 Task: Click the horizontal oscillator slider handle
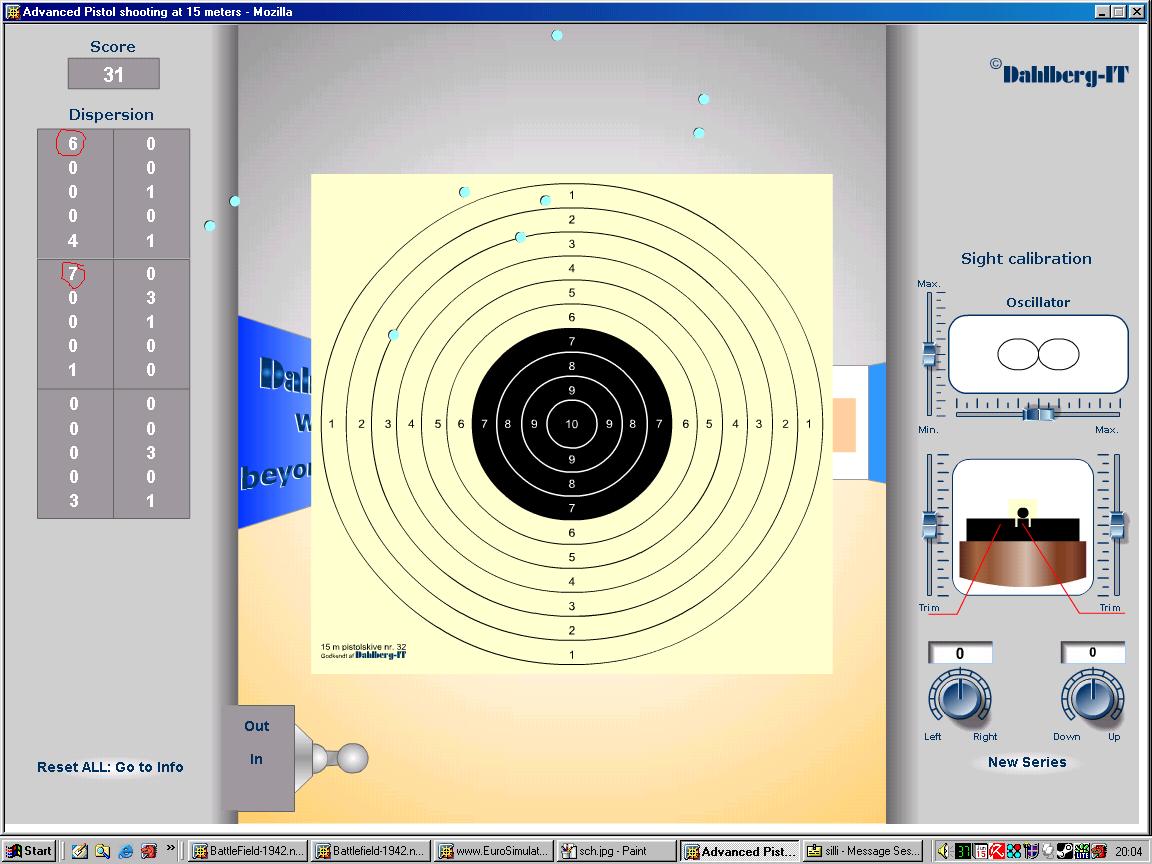click(x=1038, y=413)
